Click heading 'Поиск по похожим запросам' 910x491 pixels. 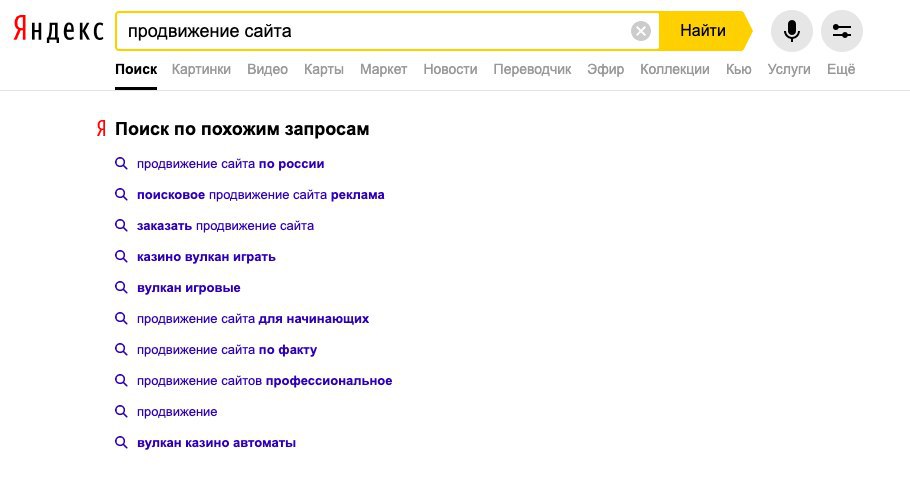pos(242,129)
